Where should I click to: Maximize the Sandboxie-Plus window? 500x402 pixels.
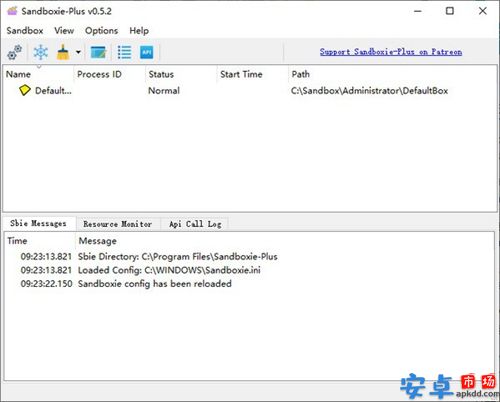(x=450, y=11)
